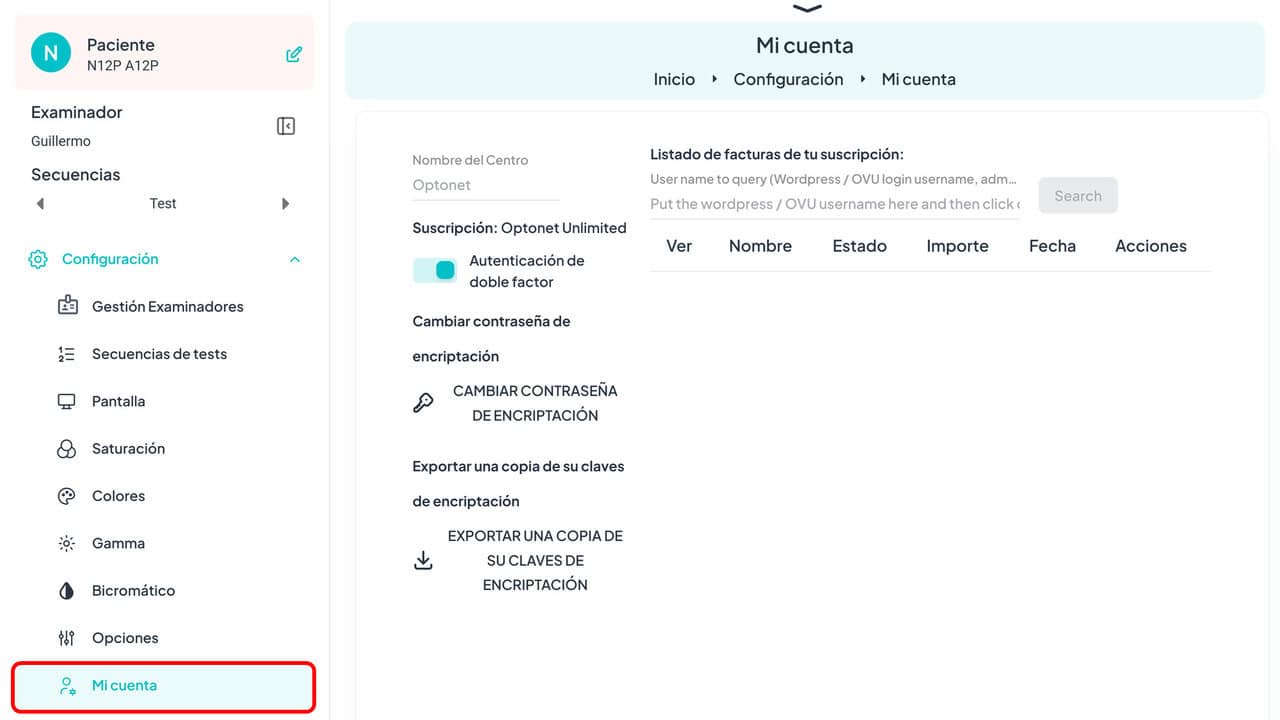Click the Search button
The image size is (1280, 720).
click(x=1078, y=196)
